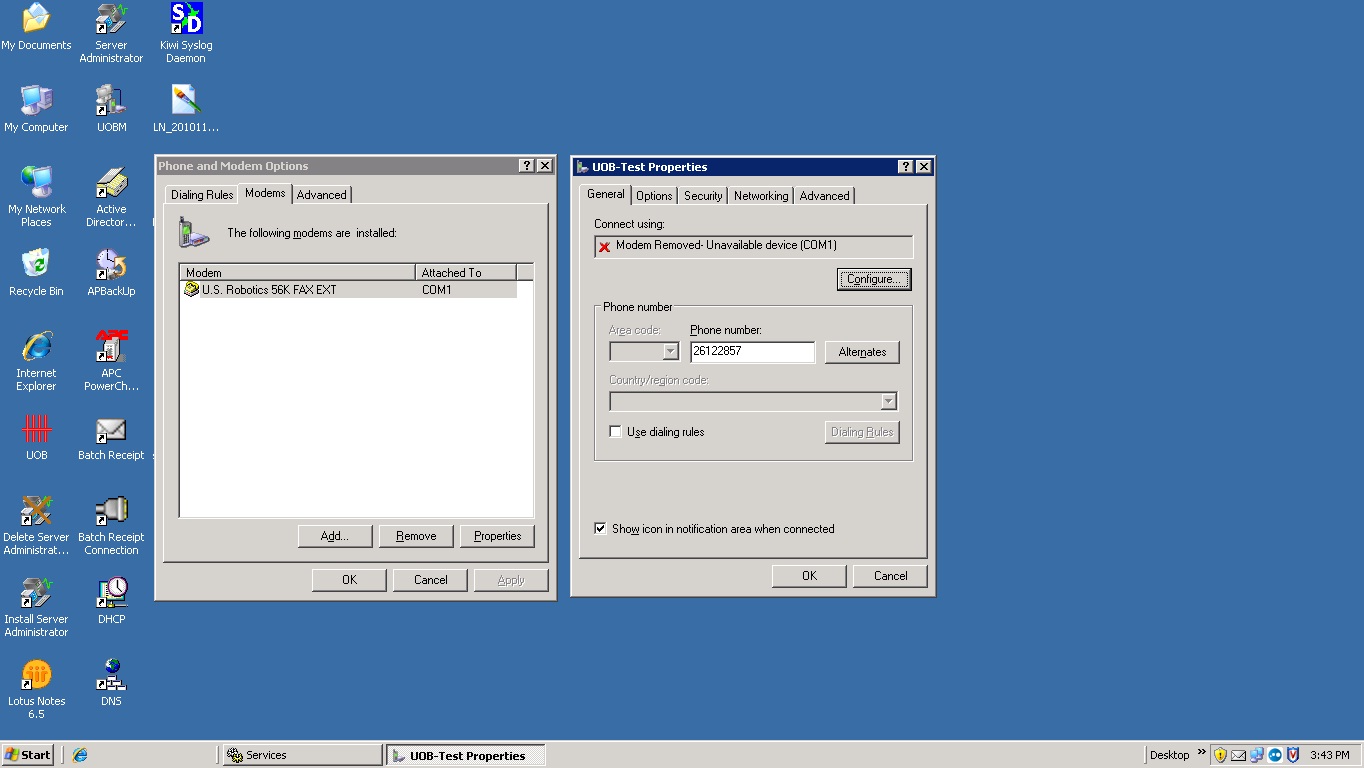
Task: Click blue round two-dot tray icon
Action: (x=1275, y=755)
